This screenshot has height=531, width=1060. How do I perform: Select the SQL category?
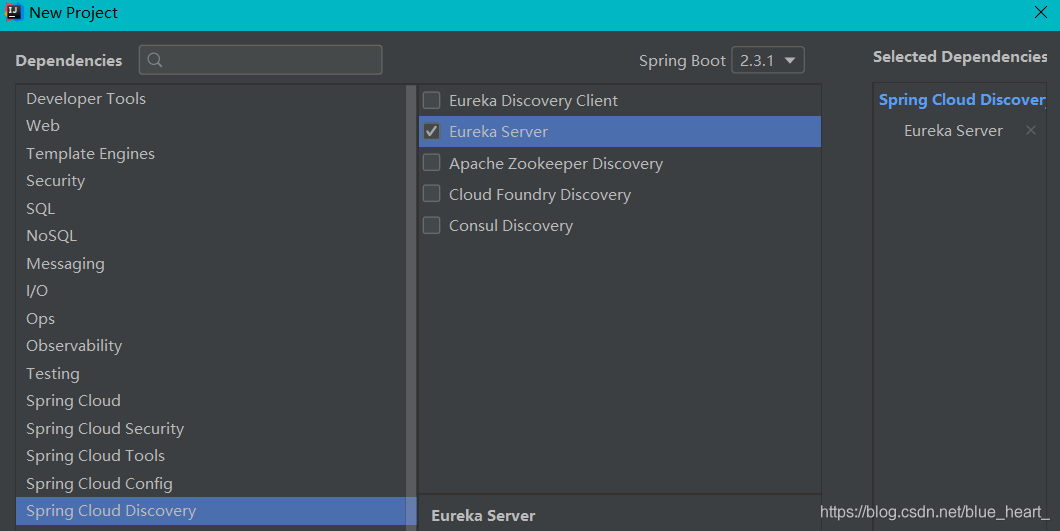(x=211, y=208)
